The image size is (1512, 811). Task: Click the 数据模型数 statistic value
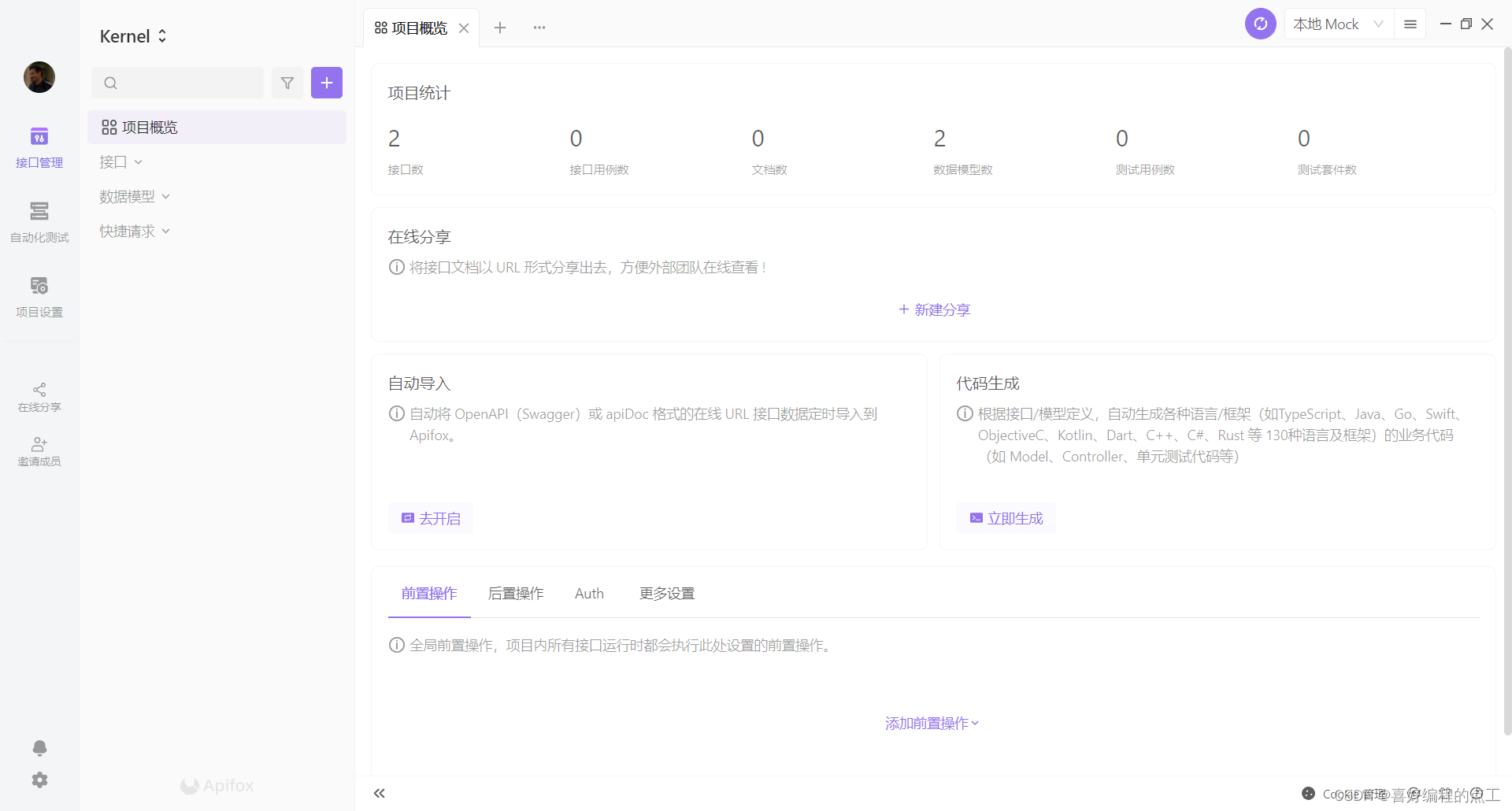(x=939, y=139)
